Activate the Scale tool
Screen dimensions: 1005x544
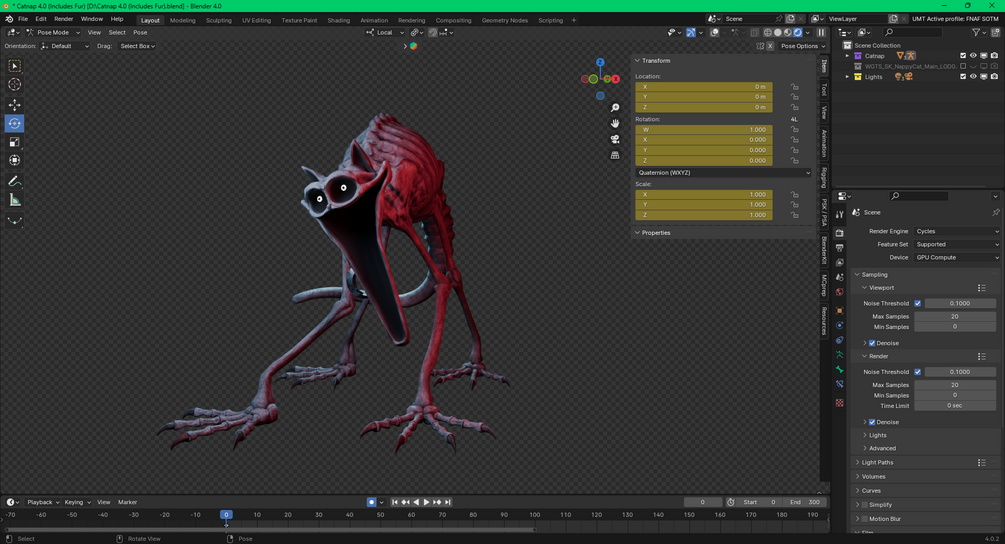click(15, 142)
